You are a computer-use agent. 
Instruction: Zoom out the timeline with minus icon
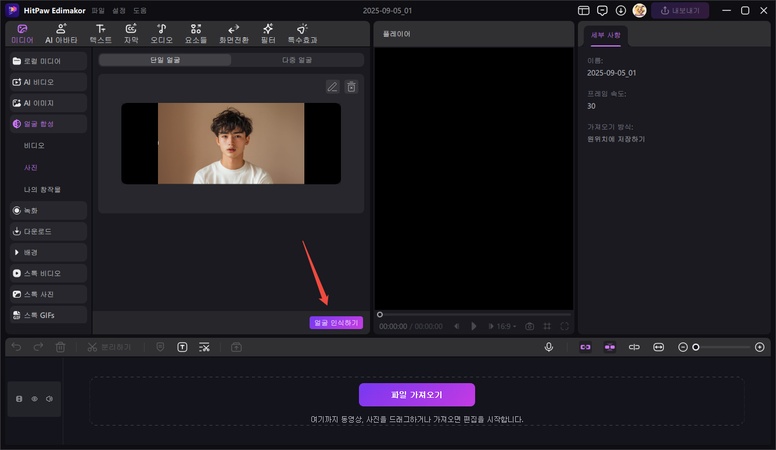pos(682,347)
